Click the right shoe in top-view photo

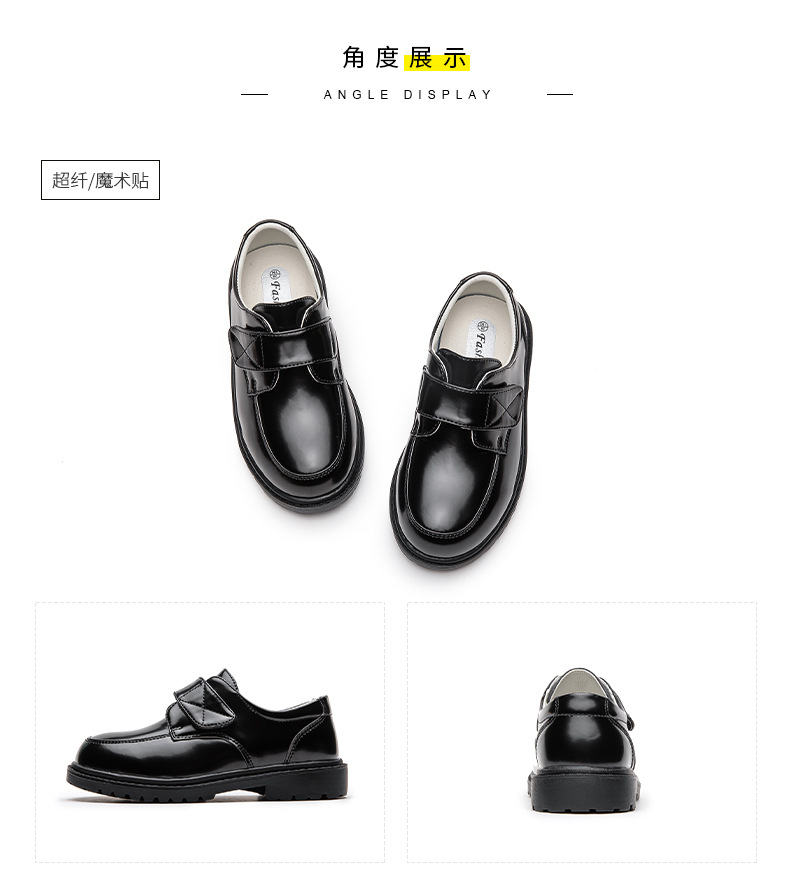pos(462,421)
